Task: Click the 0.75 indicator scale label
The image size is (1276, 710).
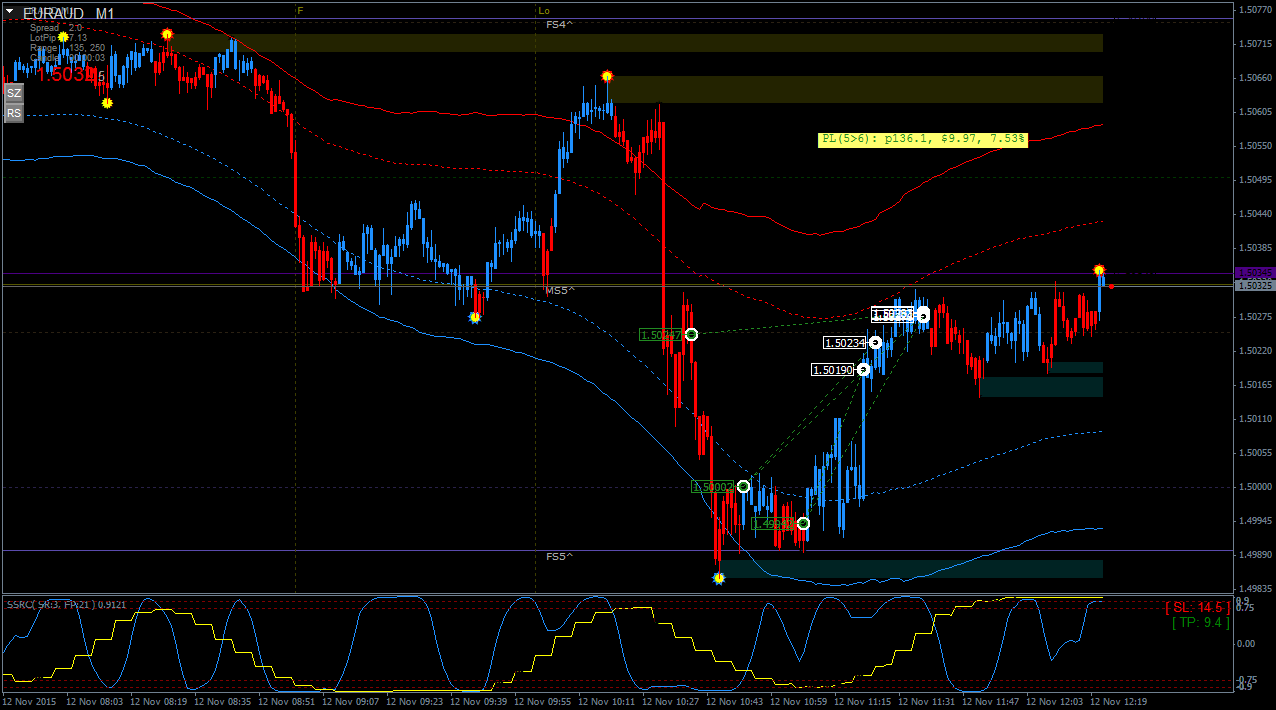Action: pyautogui.click(x=1246, y=607)
